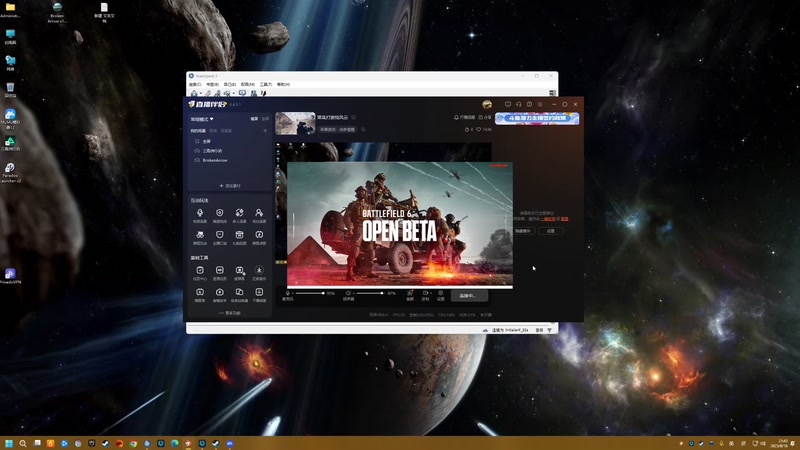Adjust the microphone volume slider at 93%
The image size is (800, 450).
tap(309, 293)
